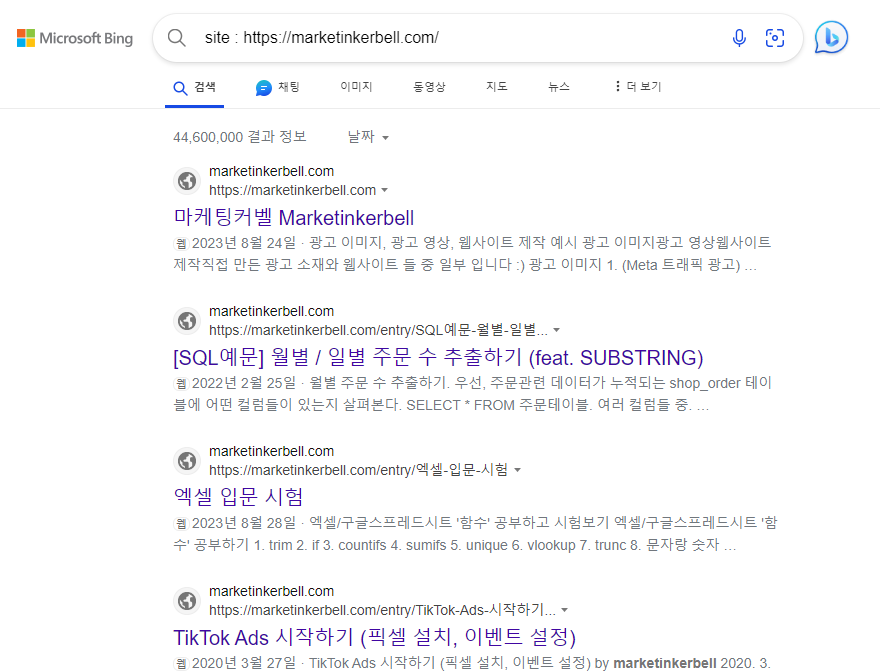
Task: Click the magnifying glass search icon
Action: click(177, 37)
